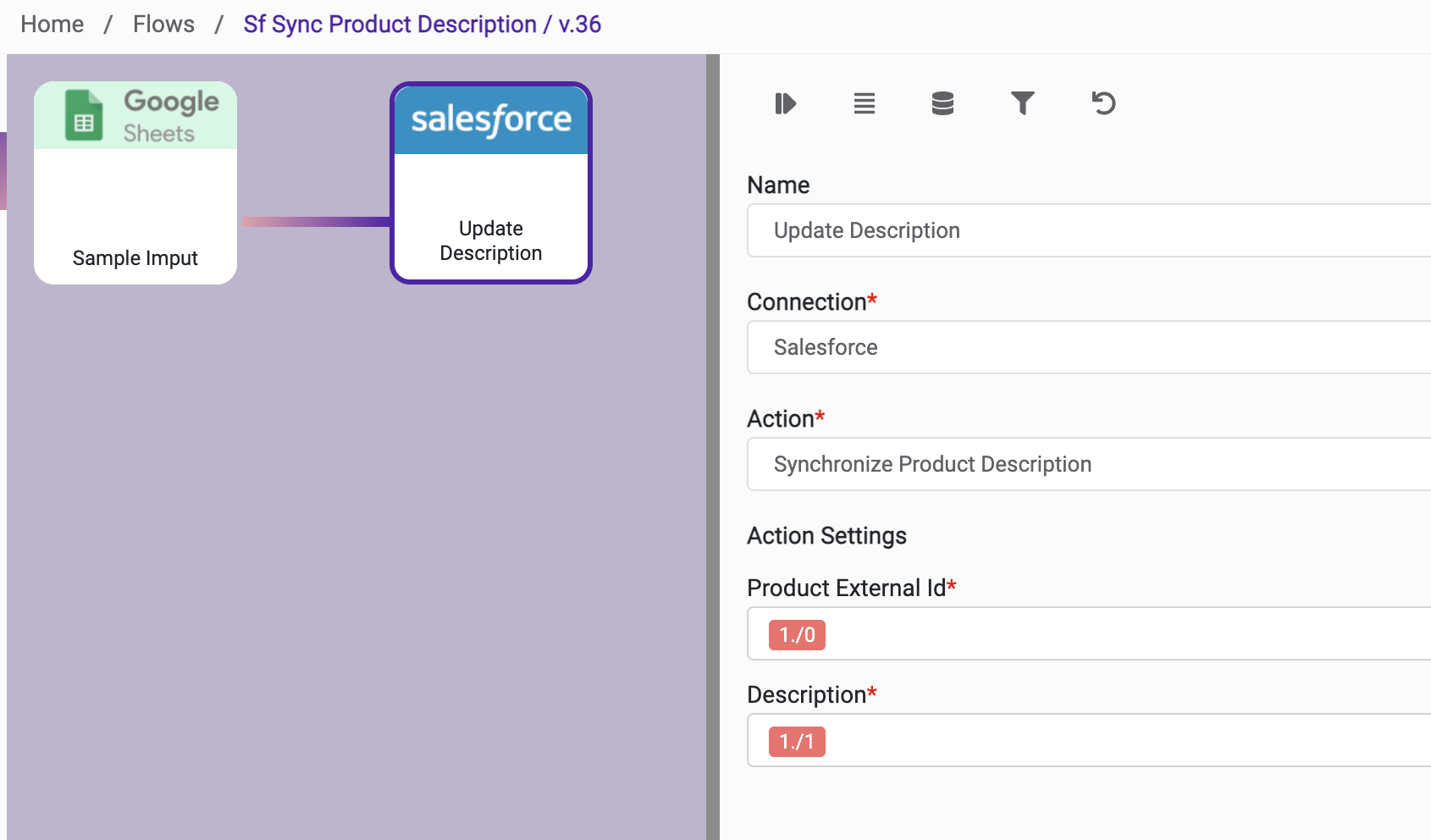Select the Google Sheets Sample Imput node

(x=135, y=183)
